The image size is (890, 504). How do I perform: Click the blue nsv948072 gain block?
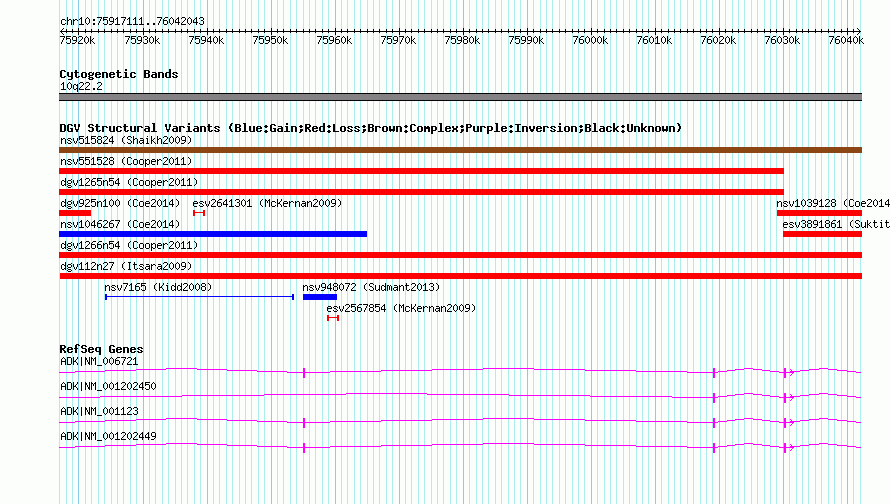320,297
